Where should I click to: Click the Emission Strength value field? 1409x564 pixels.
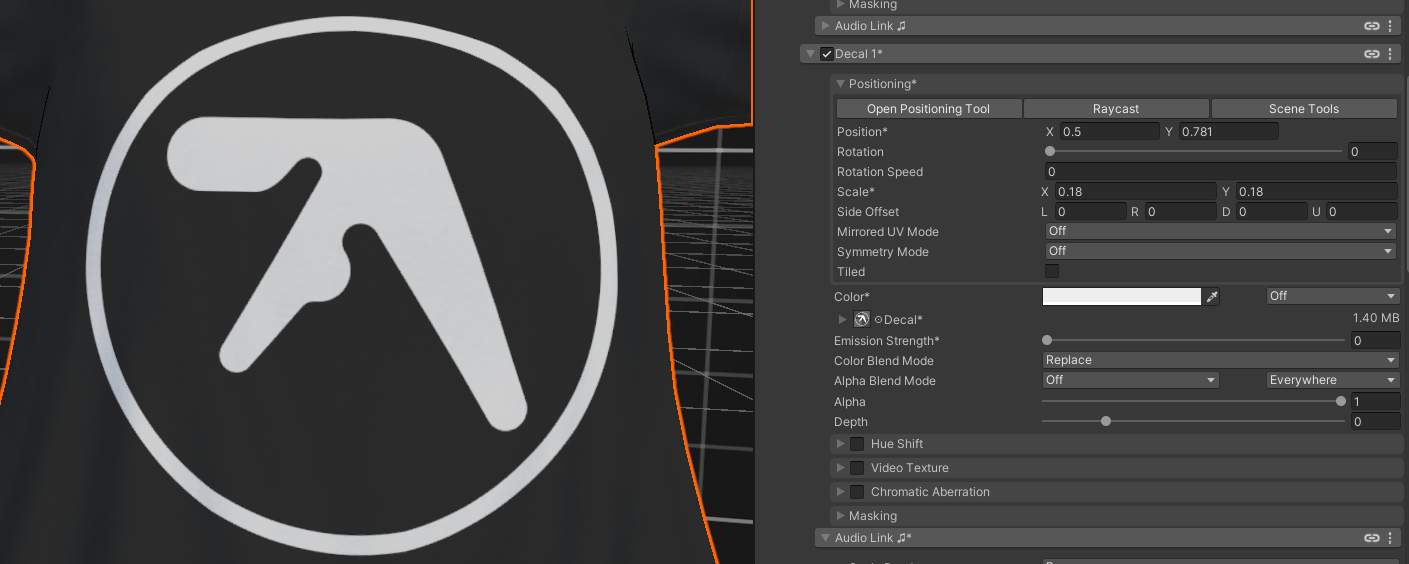[1374, 340]
